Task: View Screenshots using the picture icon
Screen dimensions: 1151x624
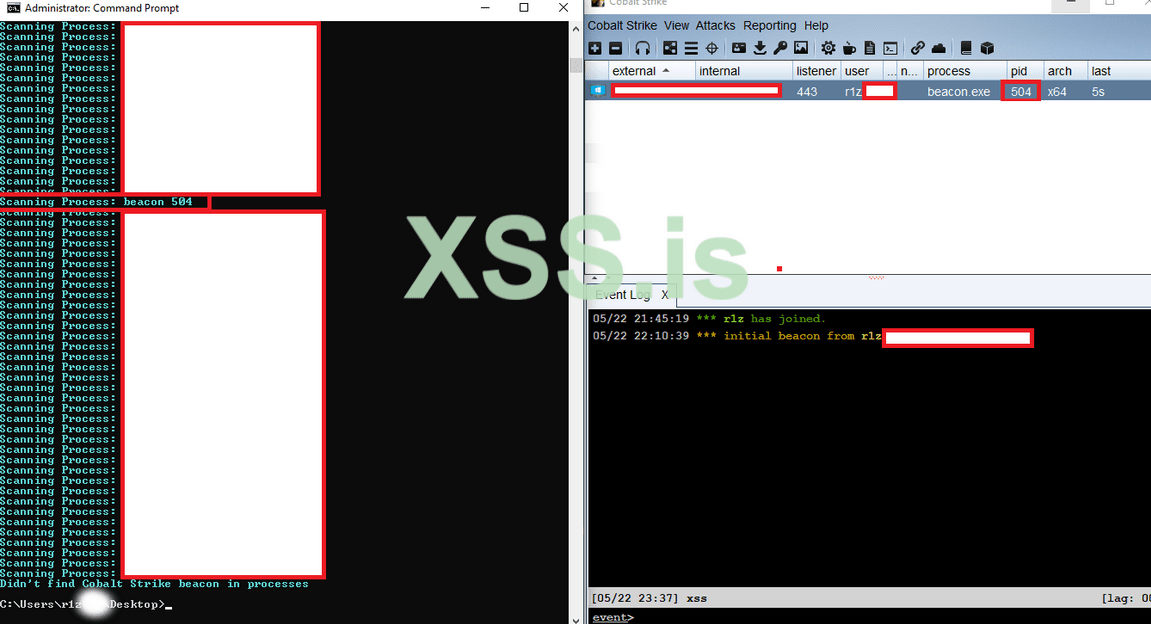Action: tap(801, 48)
